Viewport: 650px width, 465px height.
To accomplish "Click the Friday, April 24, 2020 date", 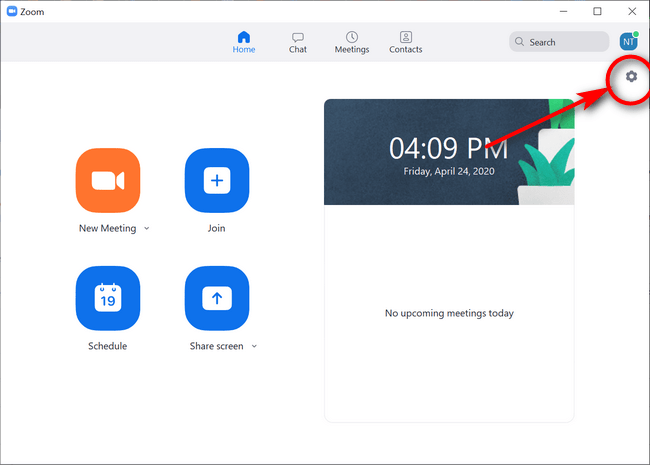I will coord(449,171).
